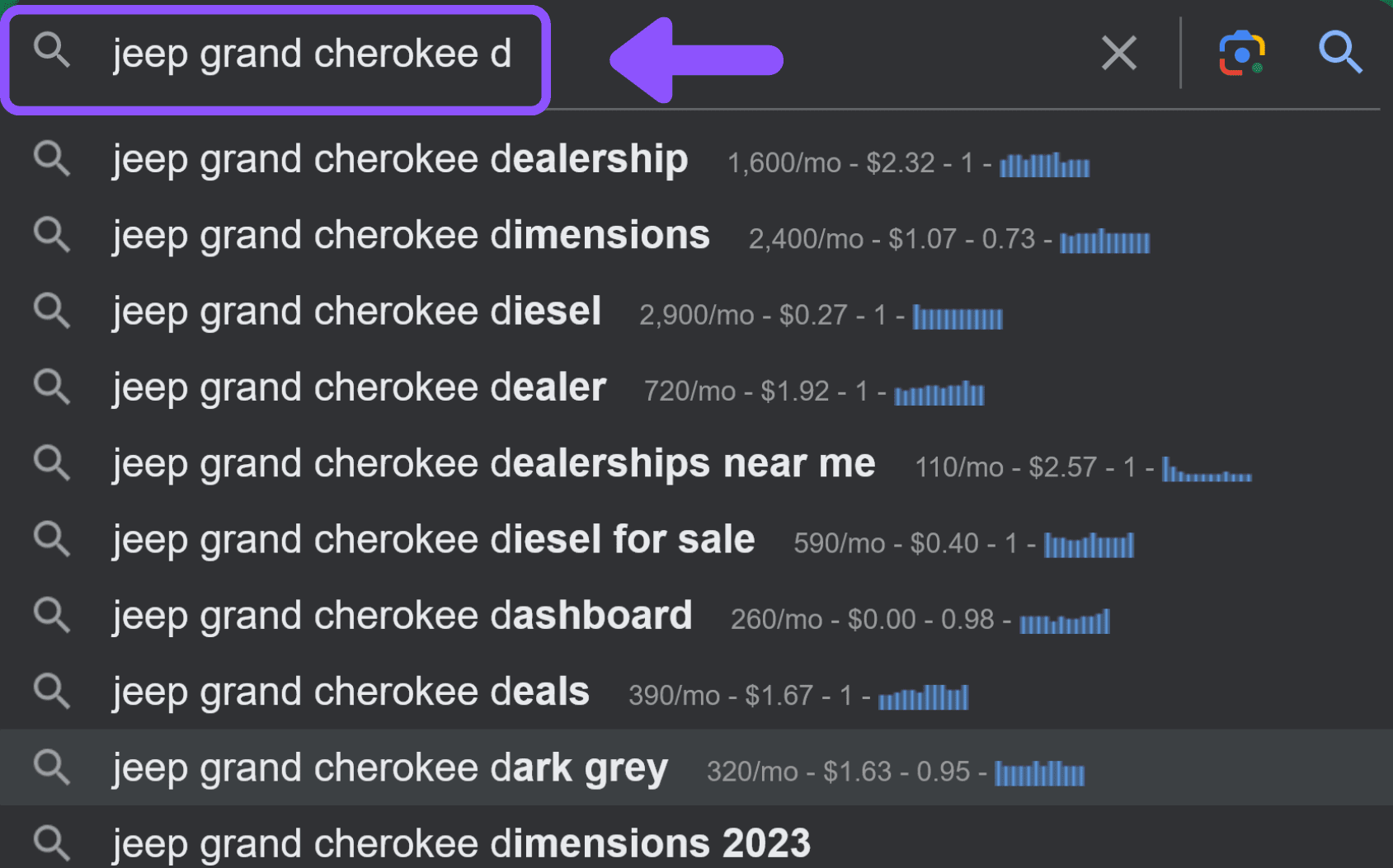Click the trend chart beside the dealership suggestion
The height and width of the screenshot is (868, 1393).
[x=1044, y=165]
